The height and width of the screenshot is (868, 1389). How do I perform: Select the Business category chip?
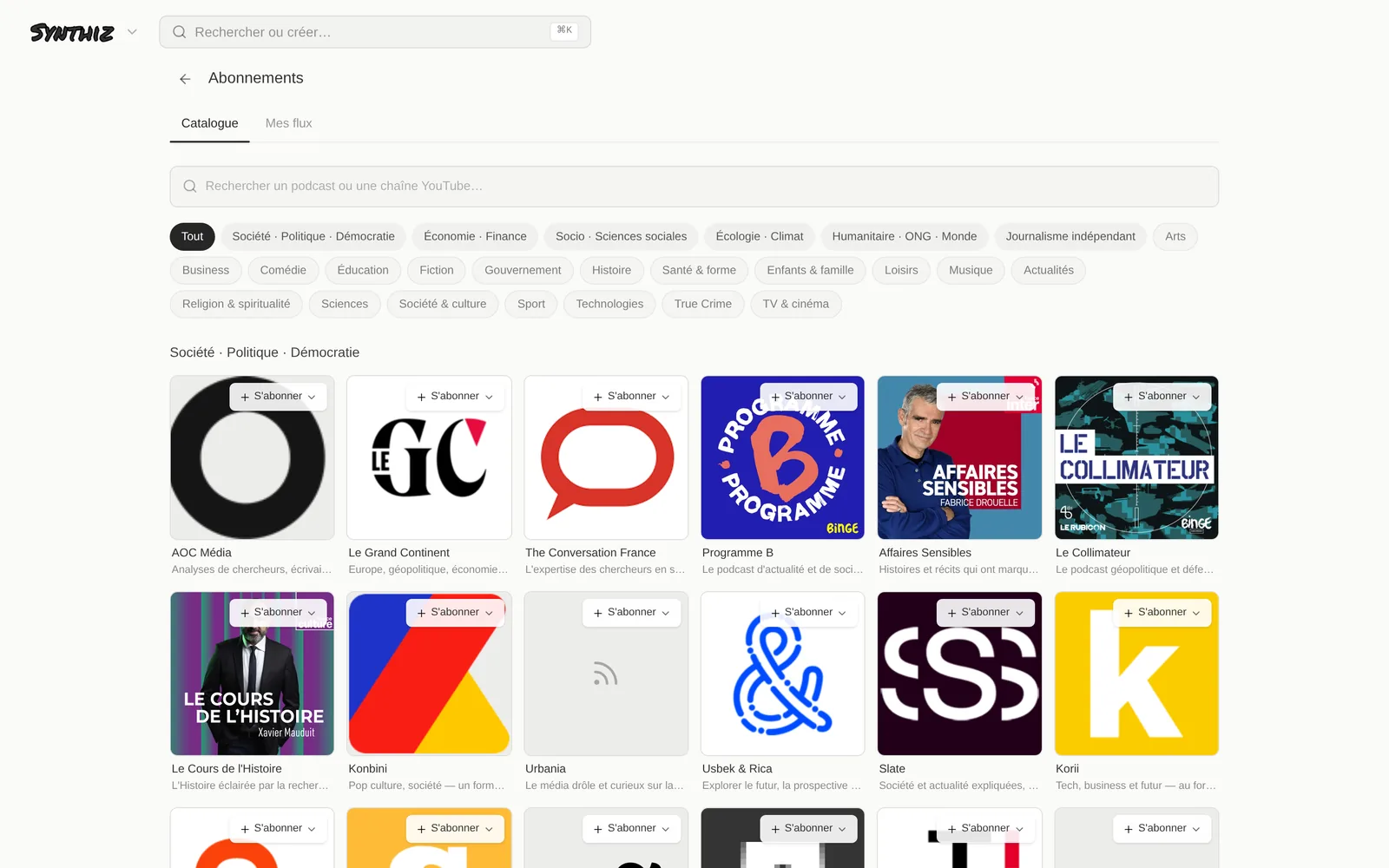pos(206,270)
